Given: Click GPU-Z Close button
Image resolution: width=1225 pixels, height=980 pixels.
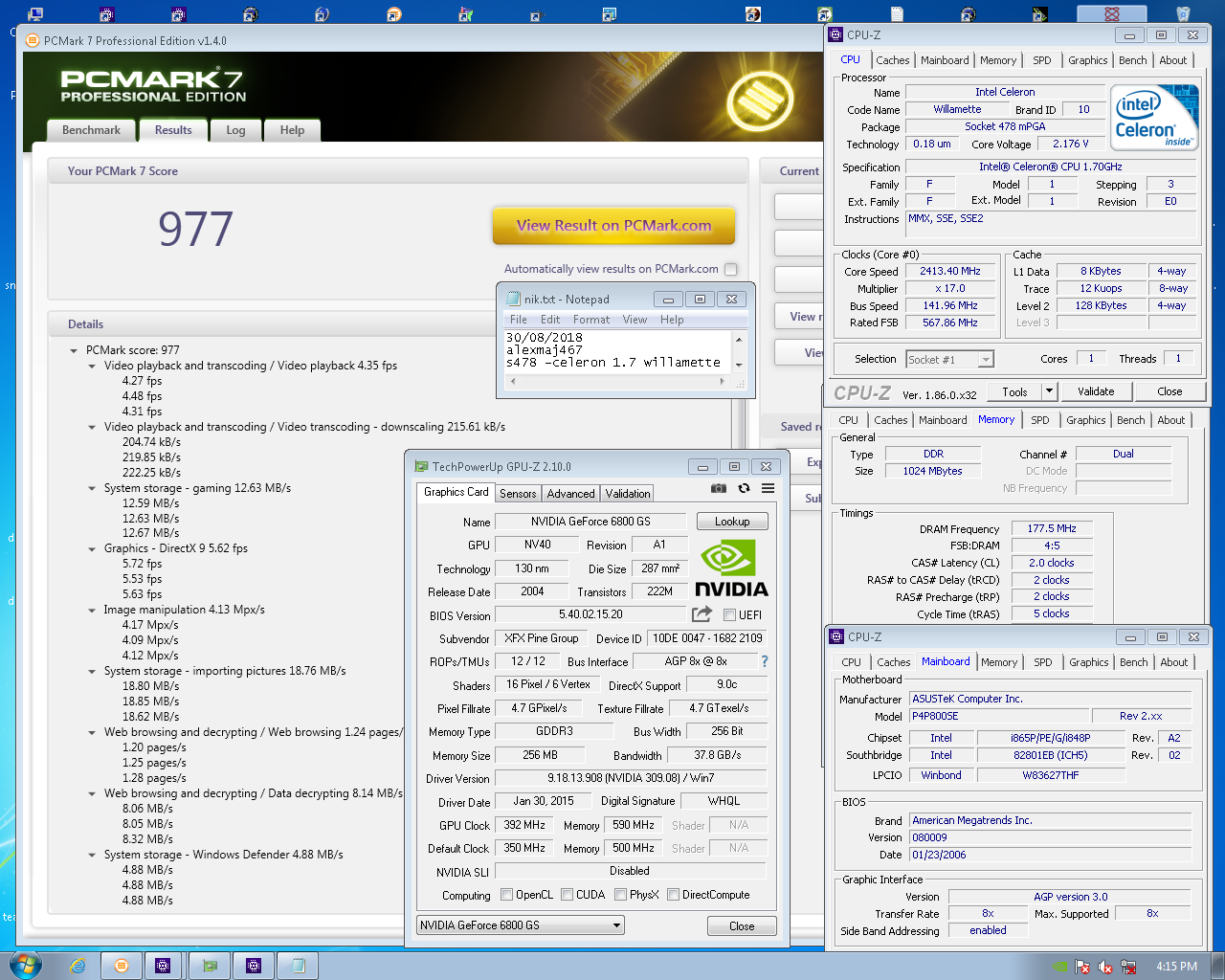Looking at the screenshot, I should 742,926.
